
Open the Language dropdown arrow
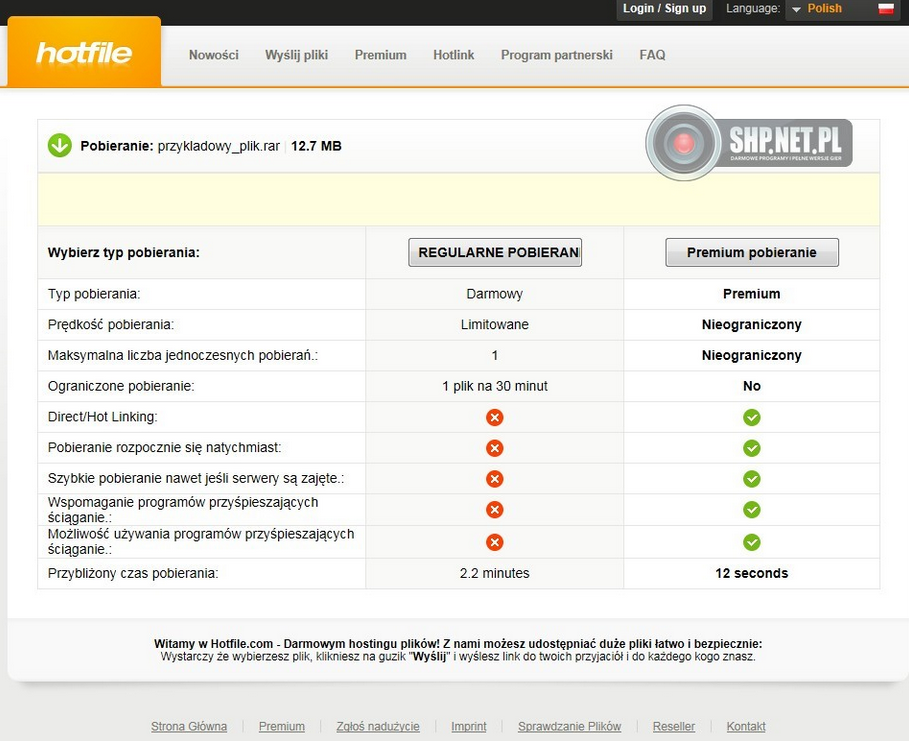tap(797, 9)
